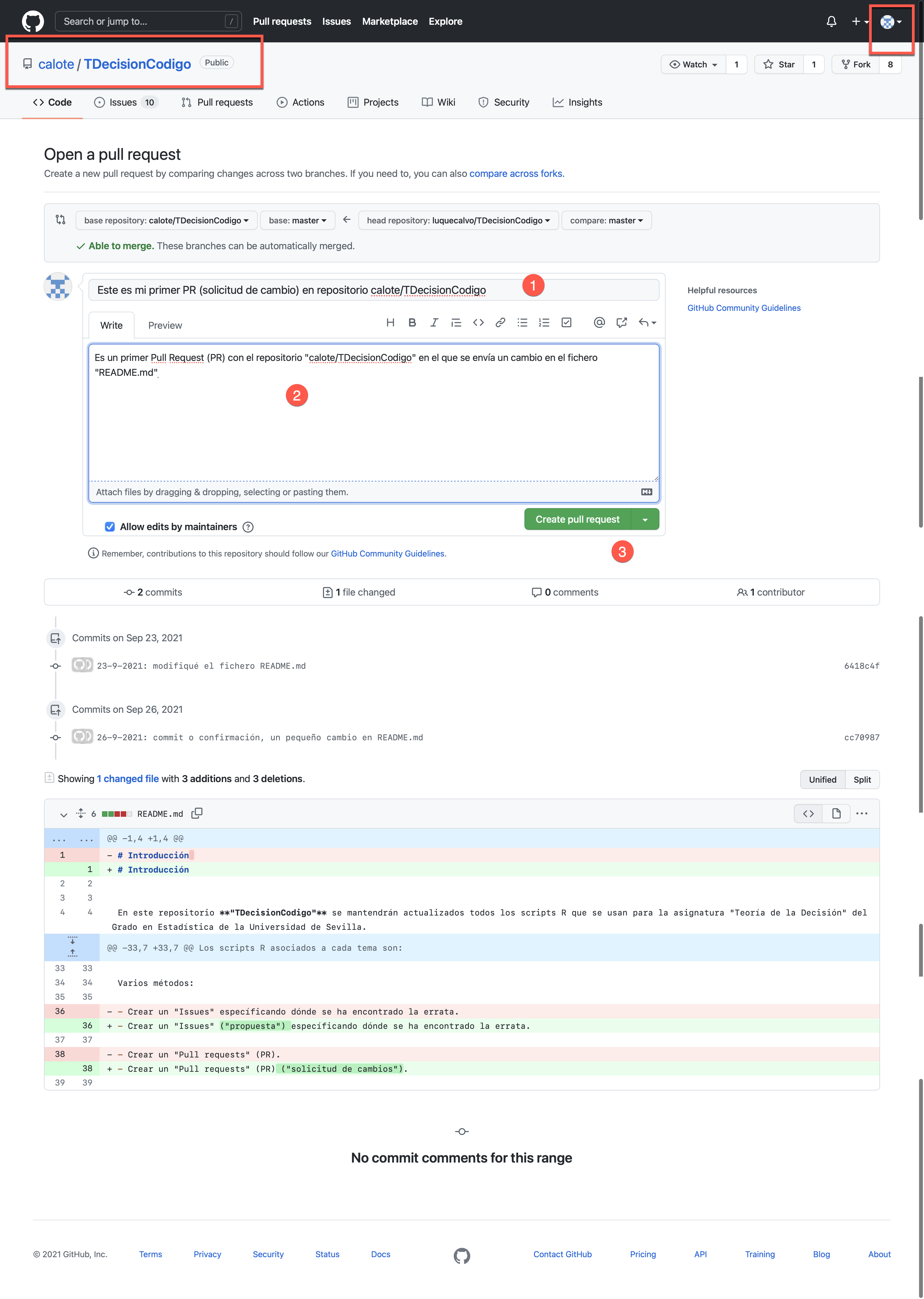Open Marketplace in top navigation
The image size is (924, 1299).
390,22
